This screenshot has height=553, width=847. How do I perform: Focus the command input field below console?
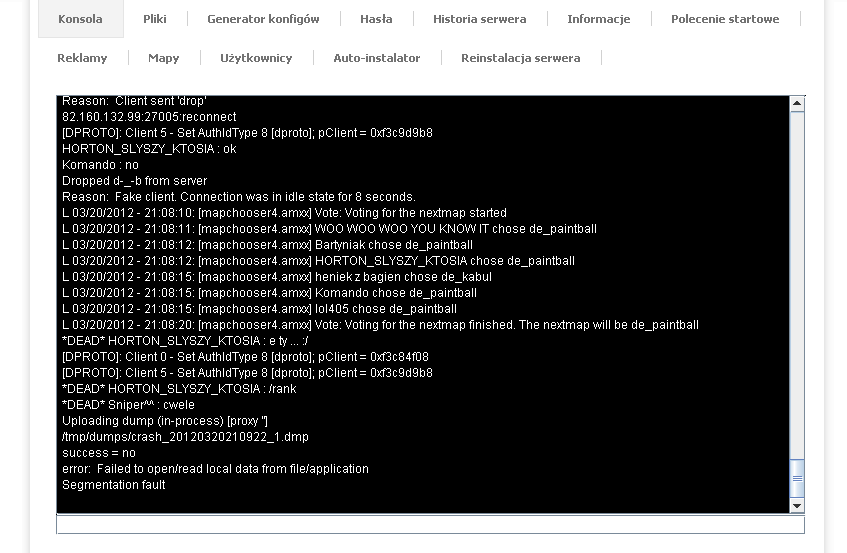tap(430, 525)
